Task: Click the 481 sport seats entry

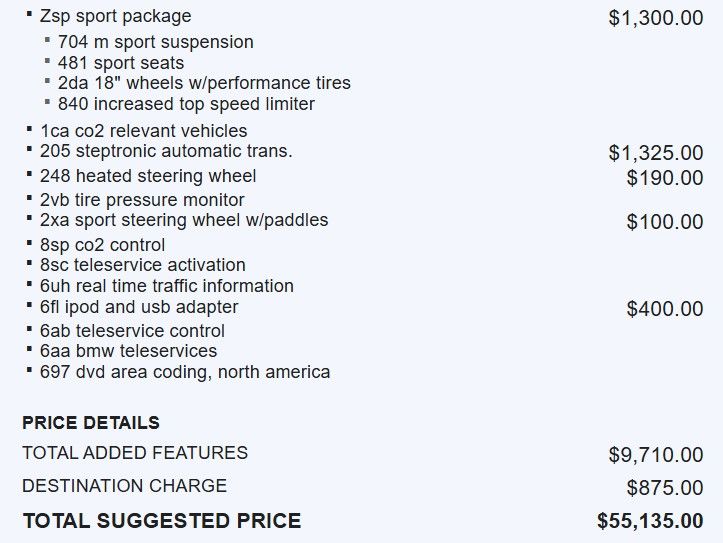Action: tap(121, 63)
